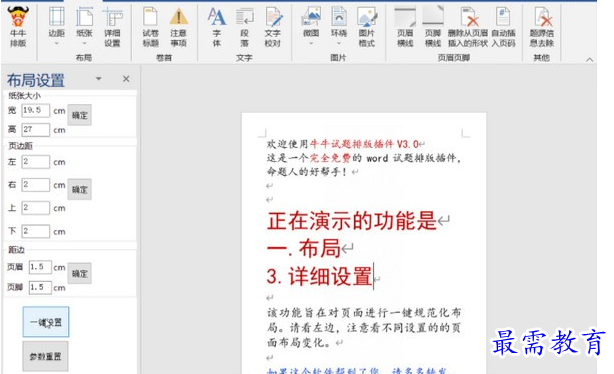Viewport: 614px width, 374px height.
Task: Insert 试卷标题 exam title
Action: pyautogui.click(x=150, y=17)
